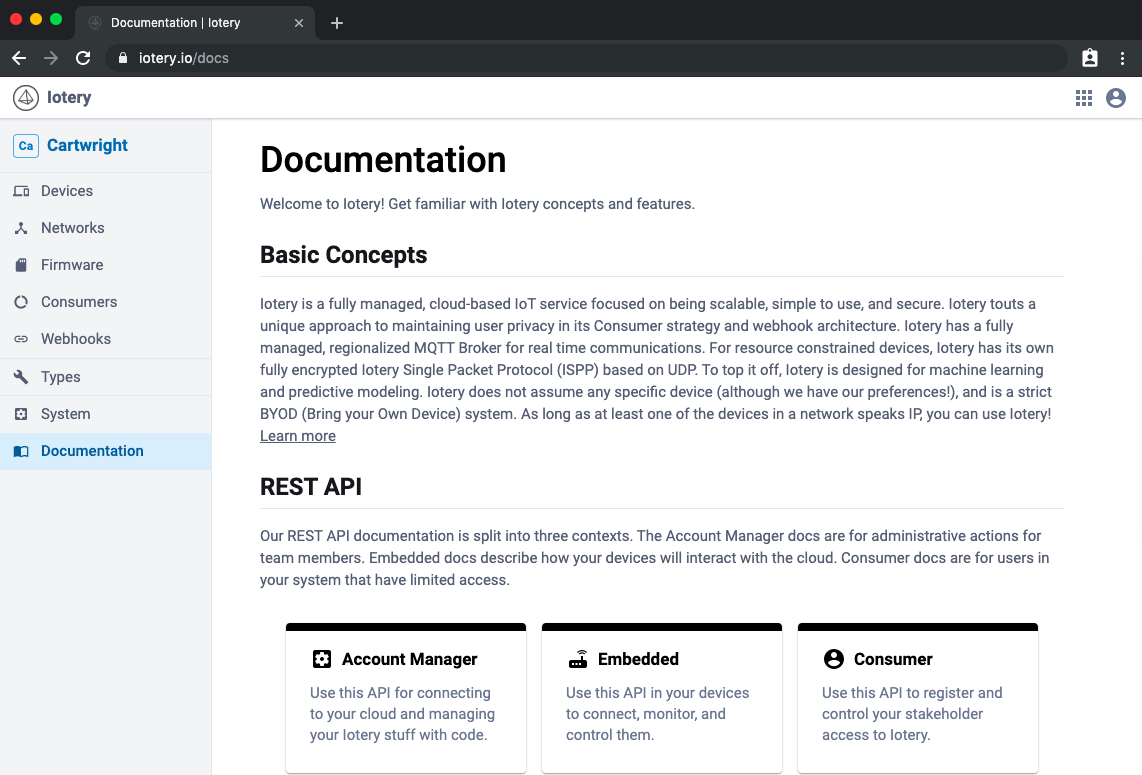Click the Networks sidebar icon
Screen dimensions: 1142x775
coord(21,228)
